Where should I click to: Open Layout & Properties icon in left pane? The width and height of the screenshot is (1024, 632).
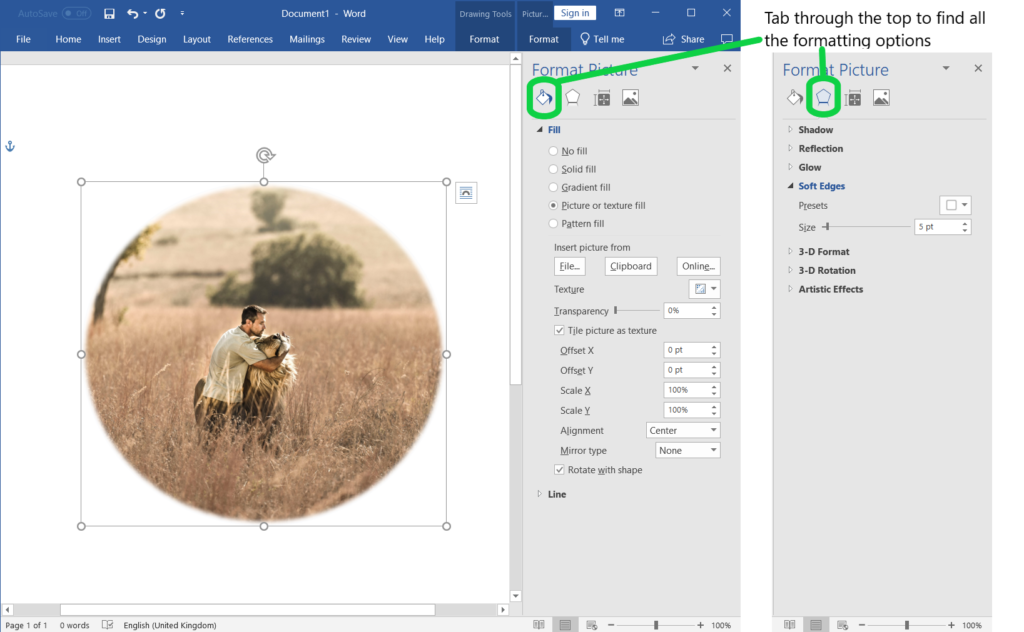pyautogui.click(x=602, y=98)
